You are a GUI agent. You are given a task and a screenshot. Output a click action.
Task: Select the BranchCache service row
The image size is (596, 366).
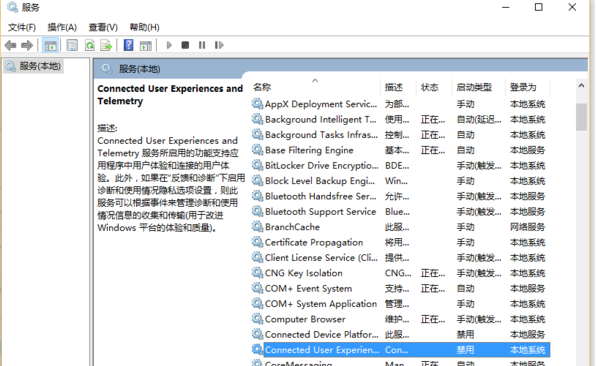[x=401, y=227]
